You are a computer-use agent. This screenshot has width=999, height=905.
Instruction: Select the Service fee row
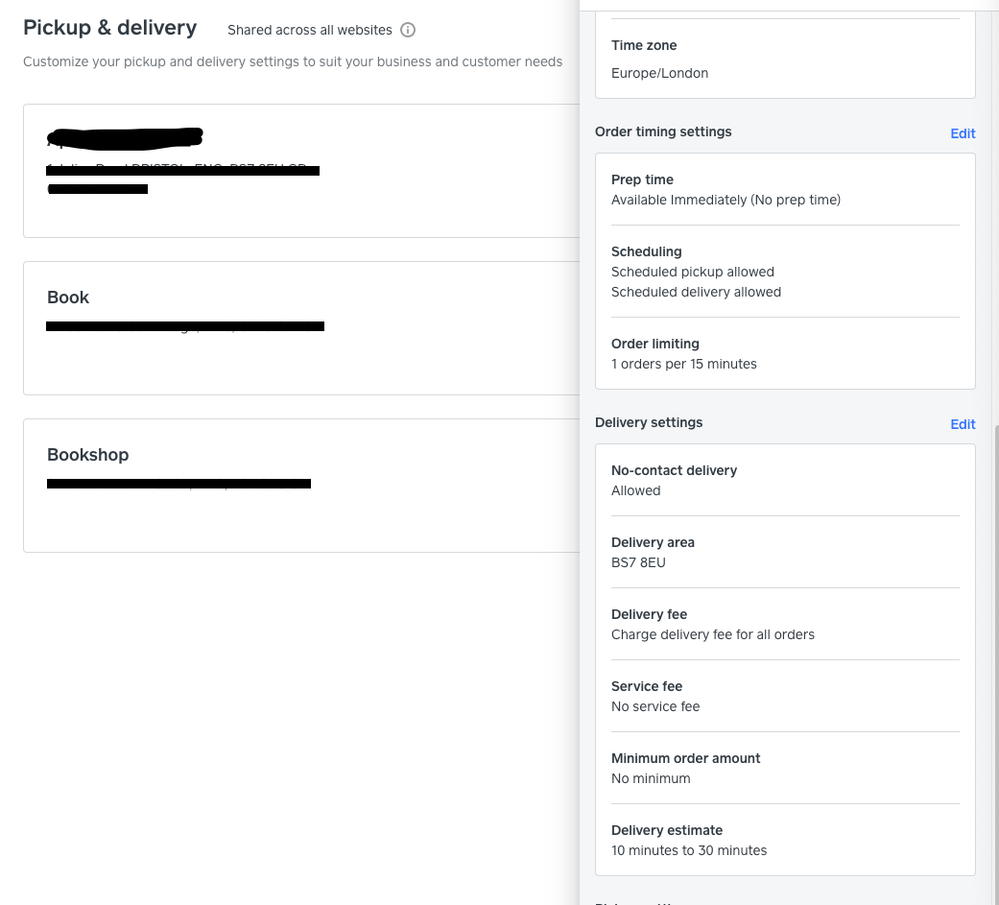click(784, 696)
